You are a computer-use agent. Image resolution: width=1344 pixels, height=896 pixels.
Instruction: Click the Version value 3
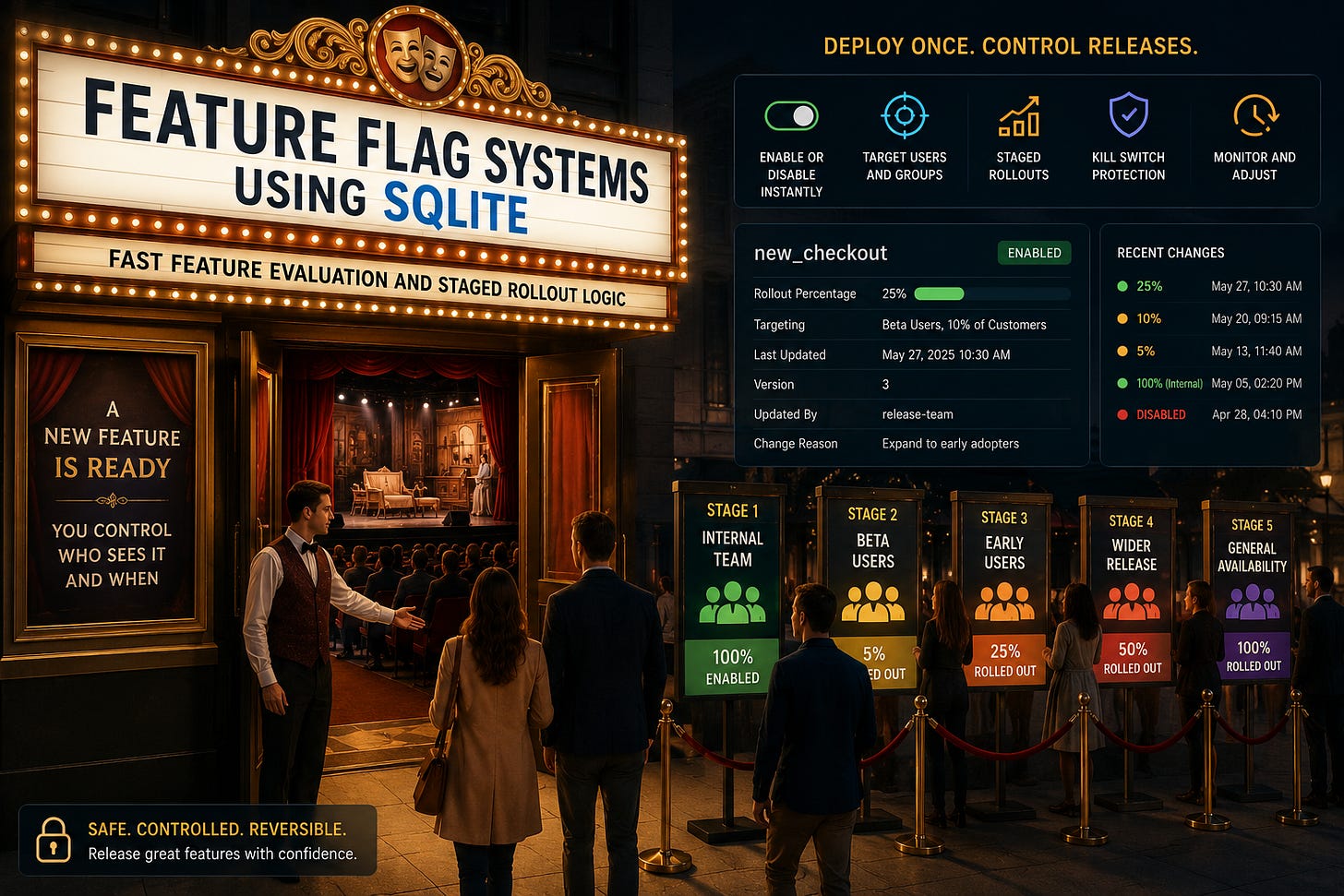point(885,384)
